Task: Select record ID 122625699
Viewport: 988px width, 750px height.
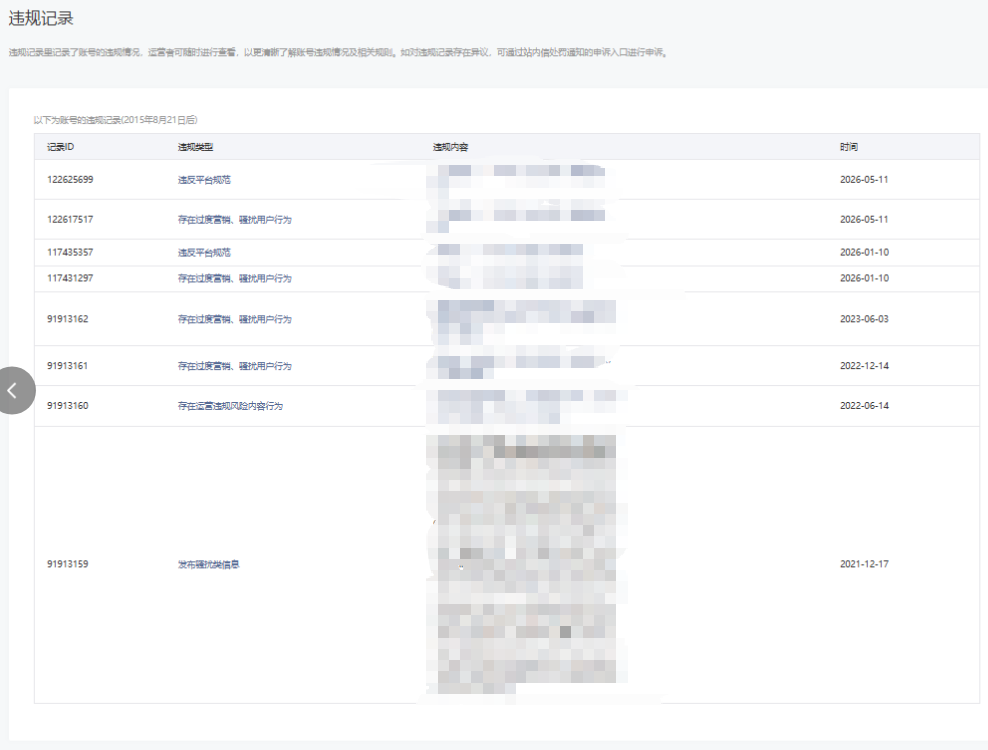Action: coord(70,180)
